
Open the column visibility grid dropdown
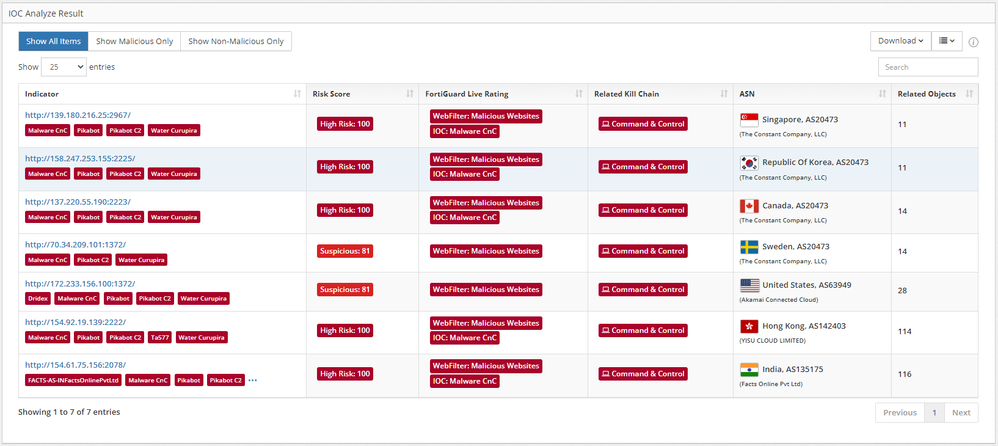947,41
